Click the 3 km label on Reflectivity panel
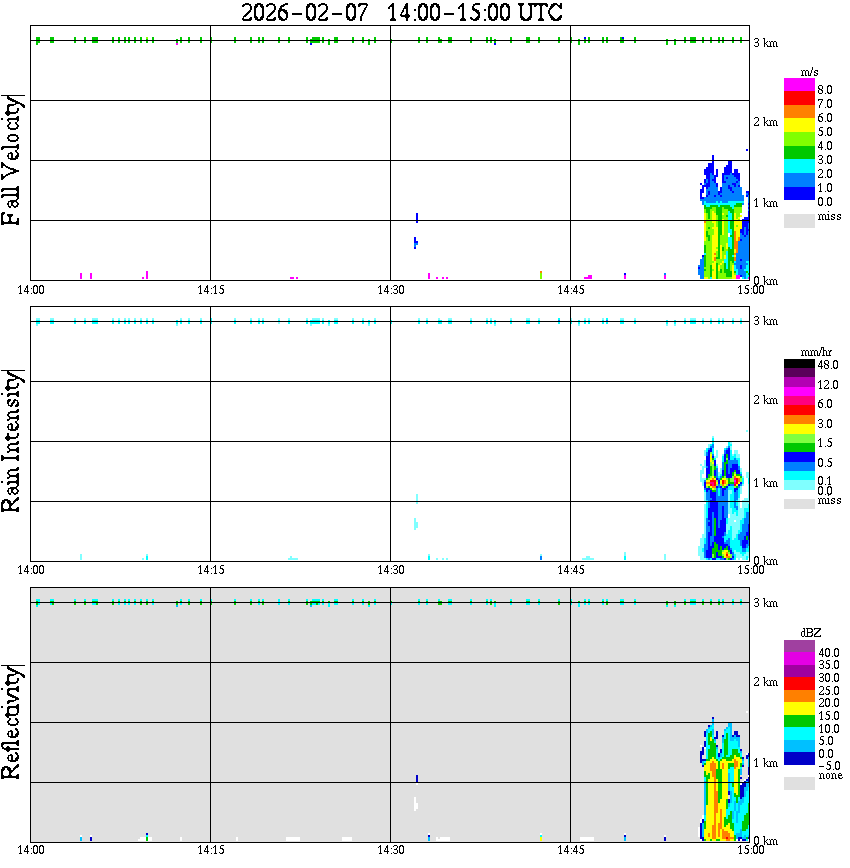Image resolution: width=850 pixels, height=868 pixels. click(x=765, y=602)
